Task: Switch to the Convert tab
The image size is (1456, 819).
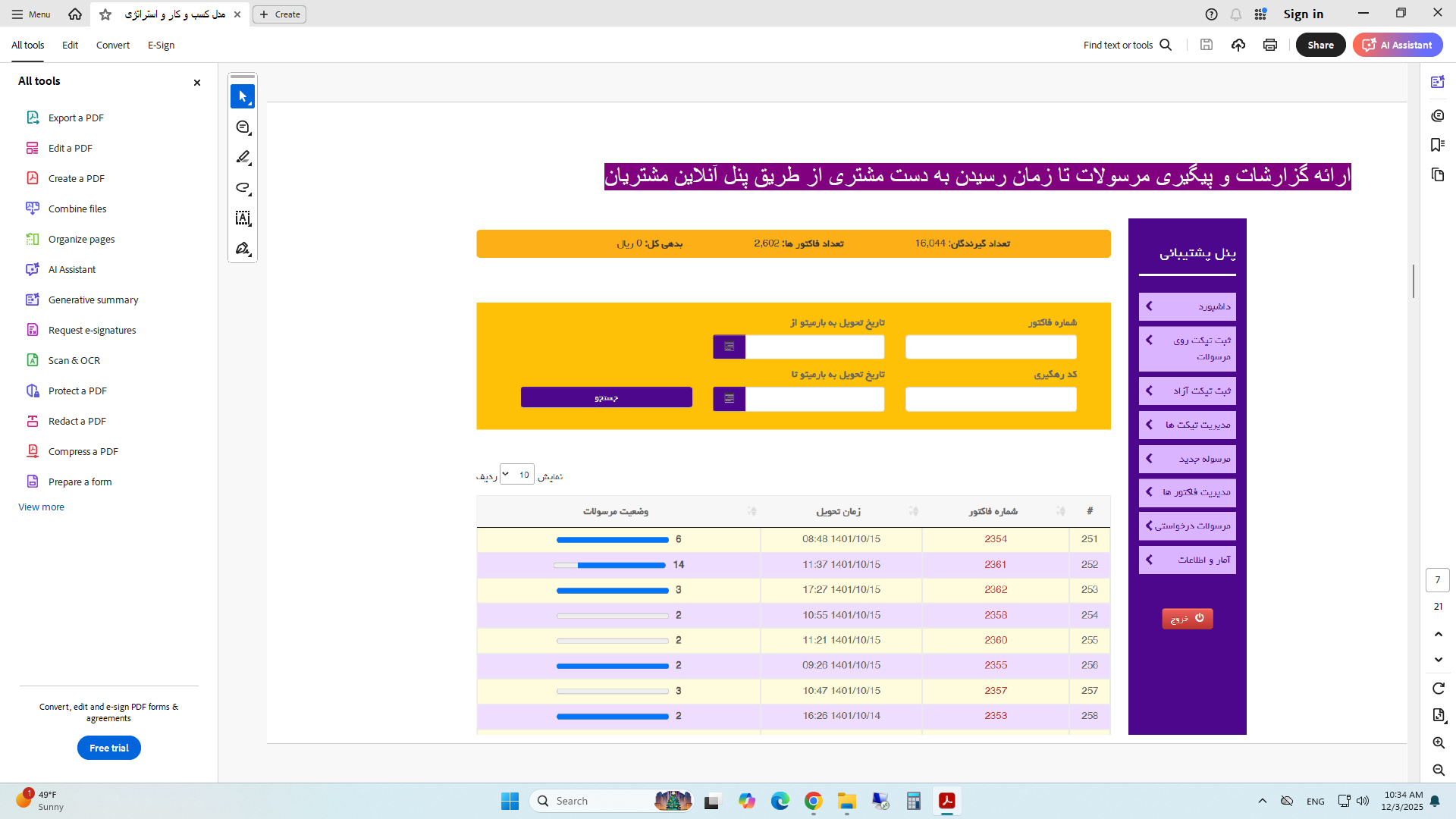Action: [x=112, y=45]
